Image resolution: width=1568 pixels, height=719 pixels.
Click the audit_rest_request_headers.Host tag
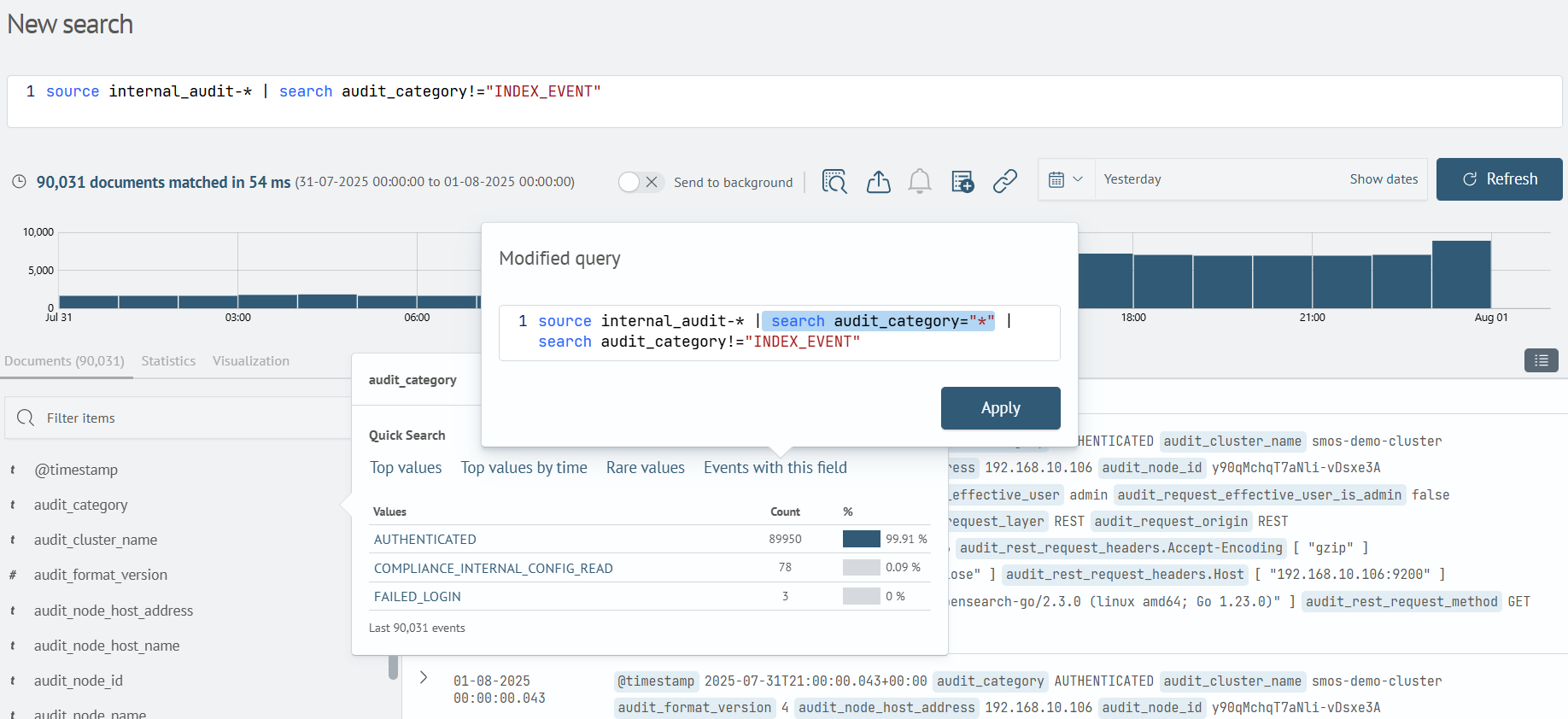(1125, 575)
